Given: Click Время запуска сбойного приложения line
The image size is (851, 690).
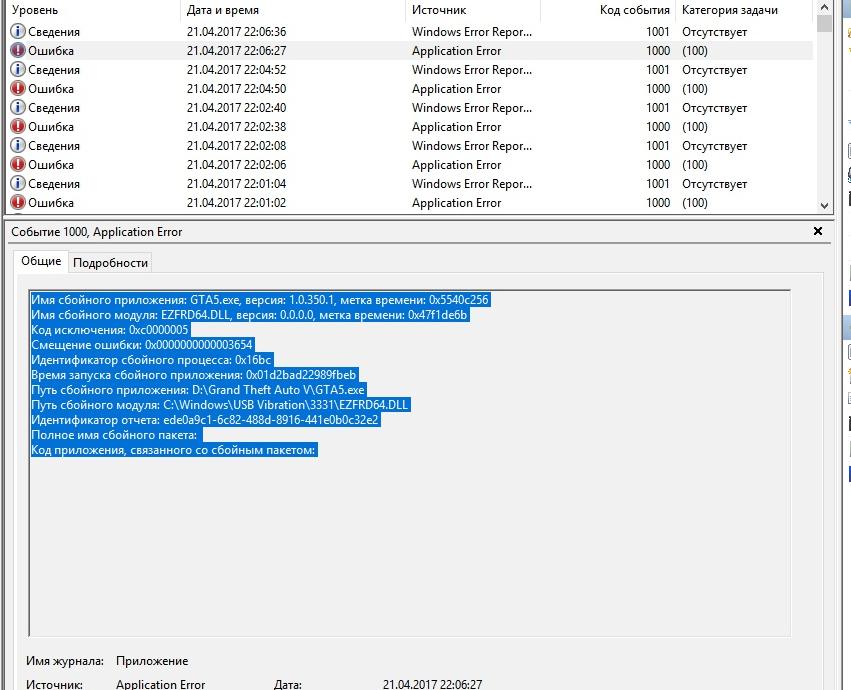Looking at the screenshot, I should click(x=194, y=375).
